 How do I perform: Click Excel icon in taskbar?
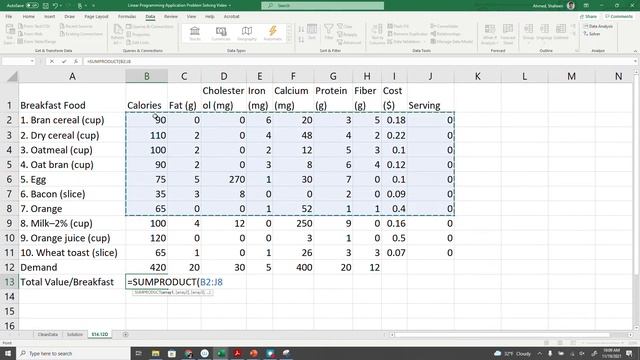[x=221, y=353]
